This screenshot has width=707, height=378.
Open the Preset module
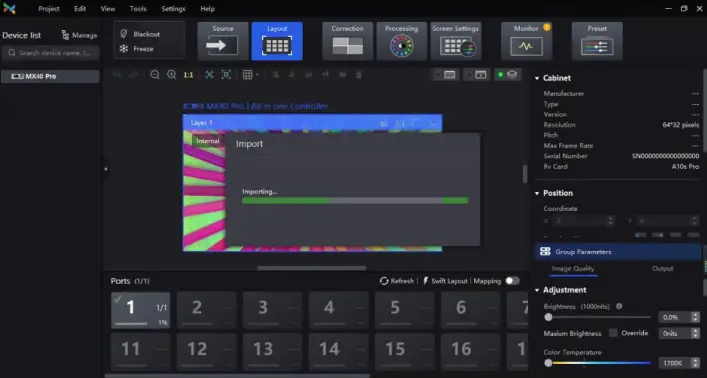597,41
